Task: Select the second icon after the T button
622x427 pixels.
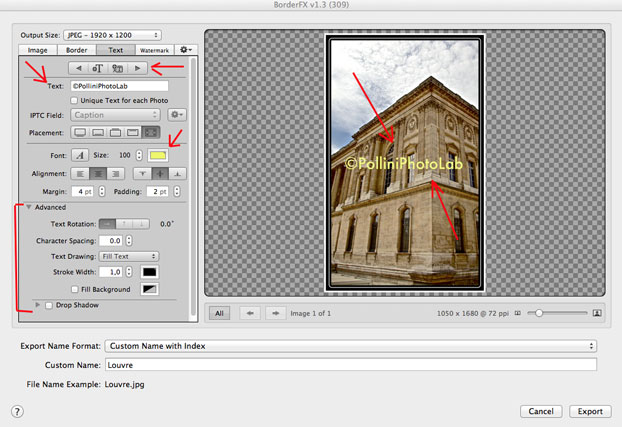Action: tap(117, 68)
